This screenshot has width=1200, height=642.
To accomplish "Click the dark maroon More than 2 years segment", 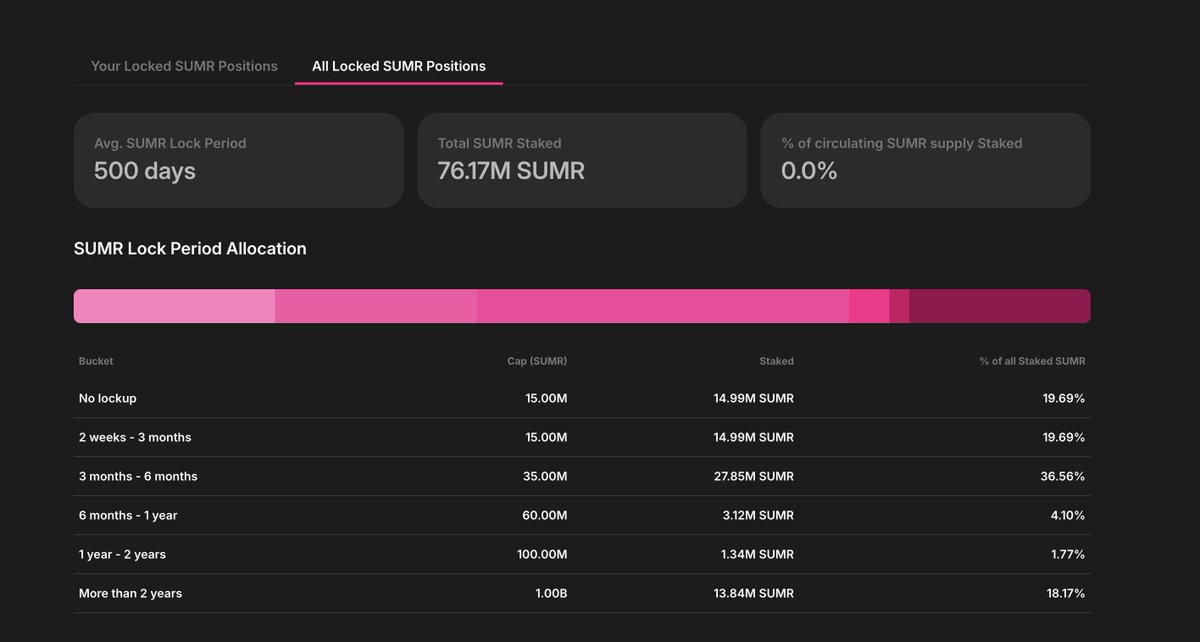I will click(x=1000, y=306).
